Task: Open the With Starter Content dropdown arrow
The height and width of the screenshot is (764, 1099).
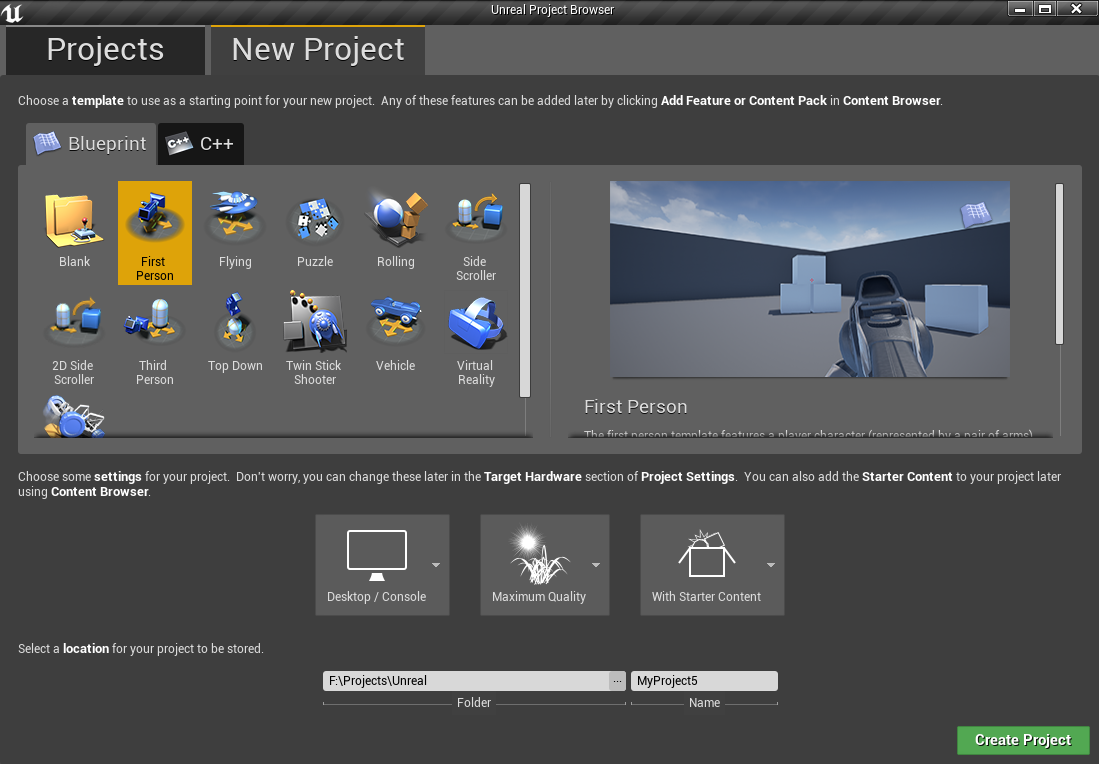Action: coord(771,565)
